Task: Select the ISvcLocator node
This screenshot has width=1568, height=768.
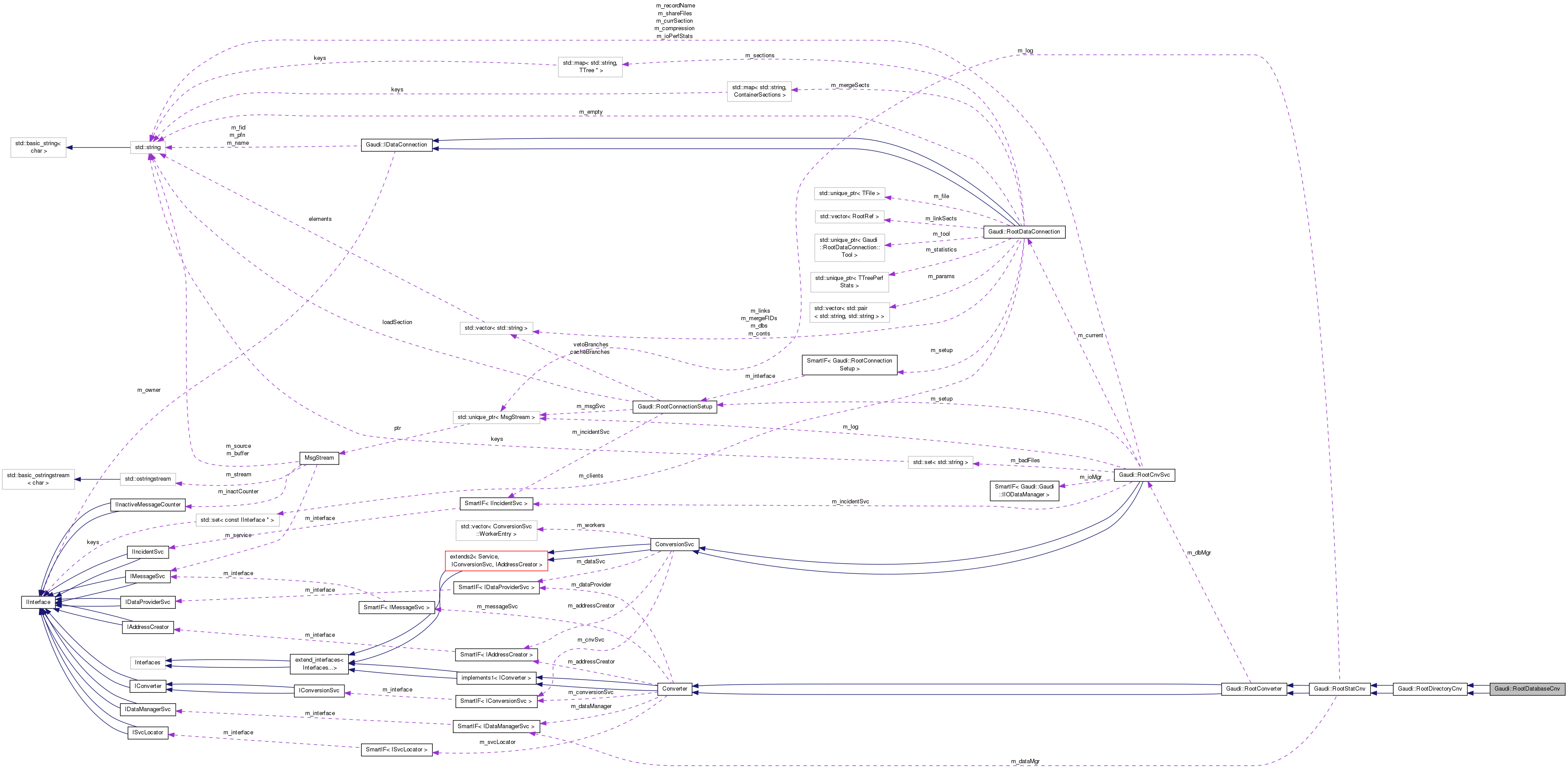Action: 148,733
